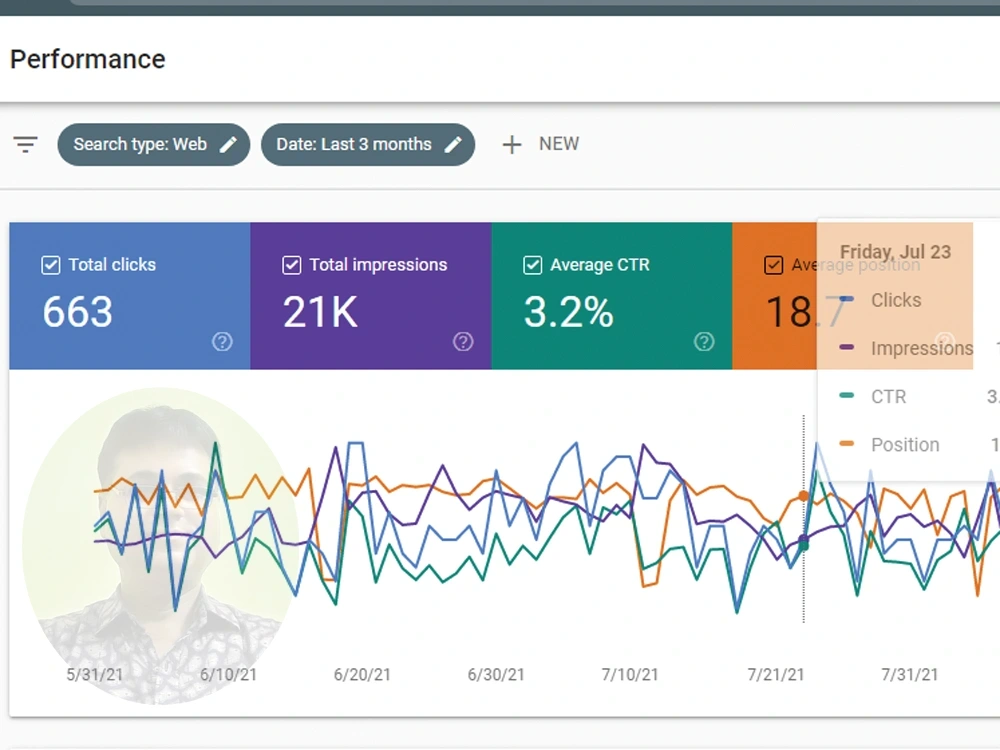Click the Friday, Jul 23 tooltip date

point(895,252)
